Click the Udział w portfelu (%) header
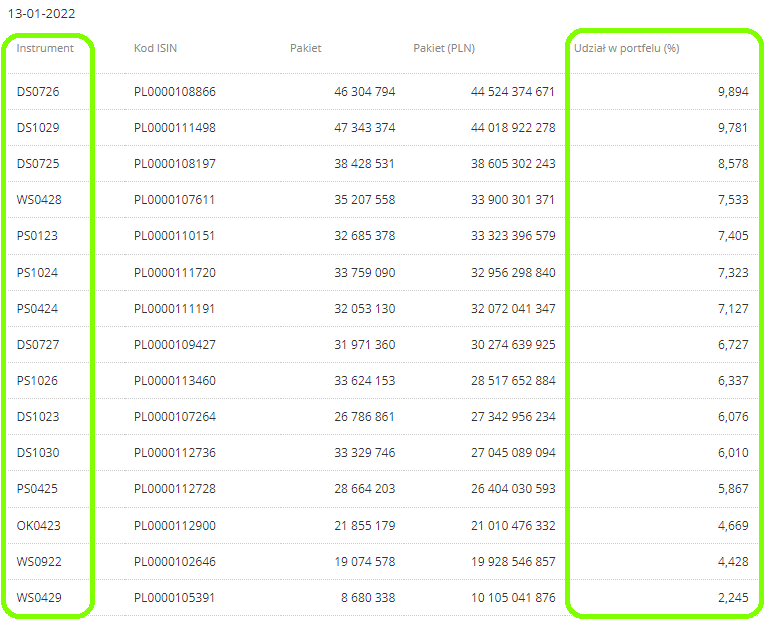 coord(626,48)
